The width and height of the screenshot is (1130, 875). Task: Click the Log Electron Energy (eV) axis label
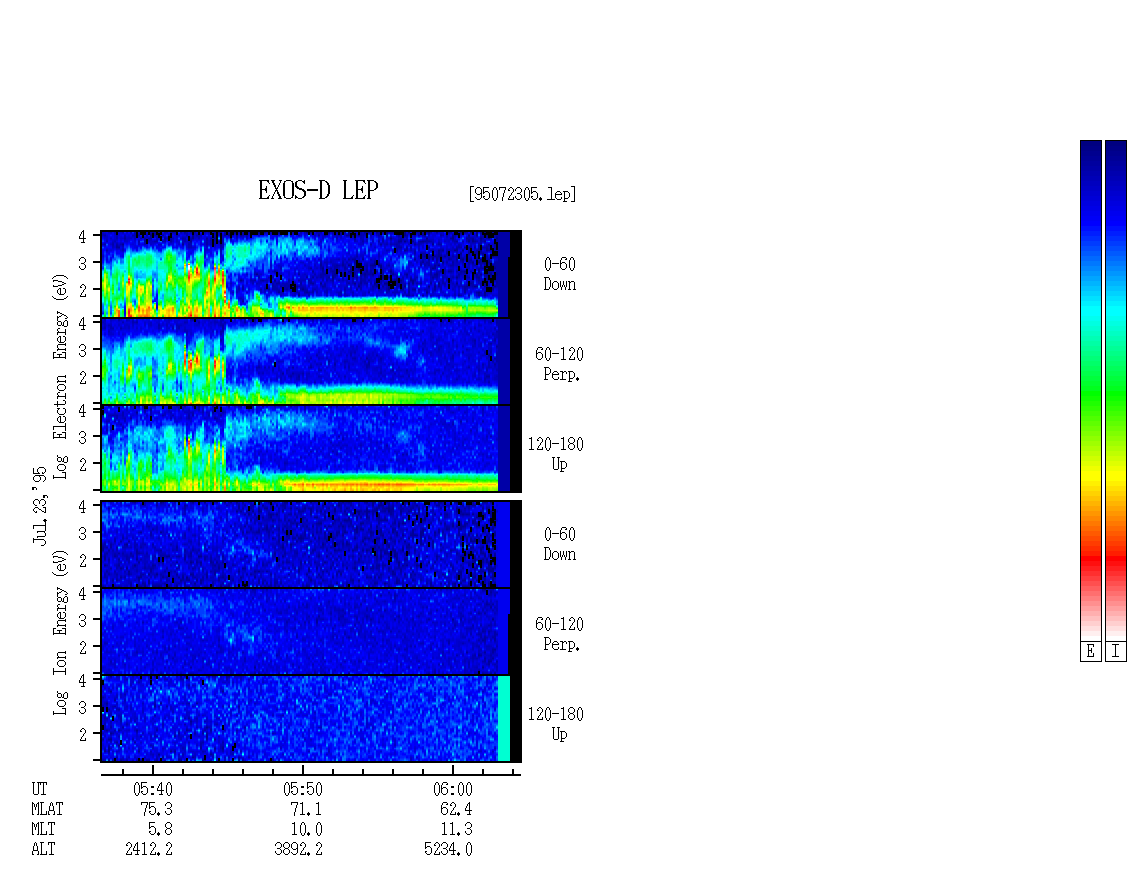(61, 376)
